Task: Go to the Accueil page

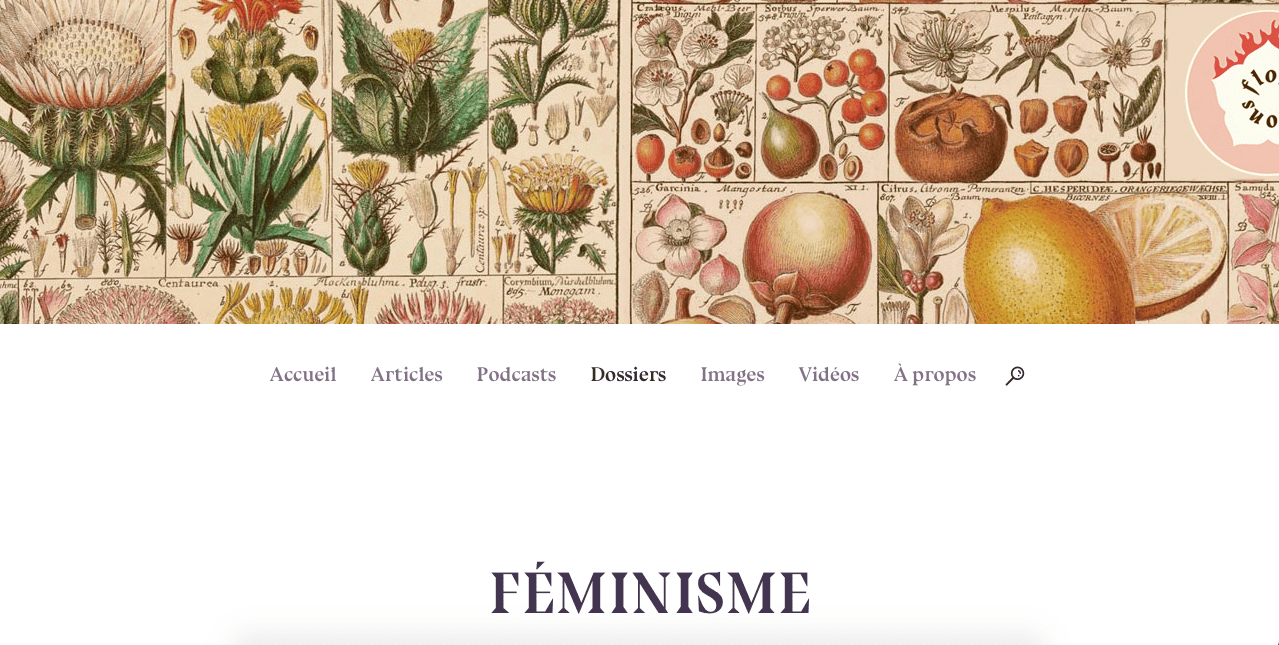Action: (303, 375)
